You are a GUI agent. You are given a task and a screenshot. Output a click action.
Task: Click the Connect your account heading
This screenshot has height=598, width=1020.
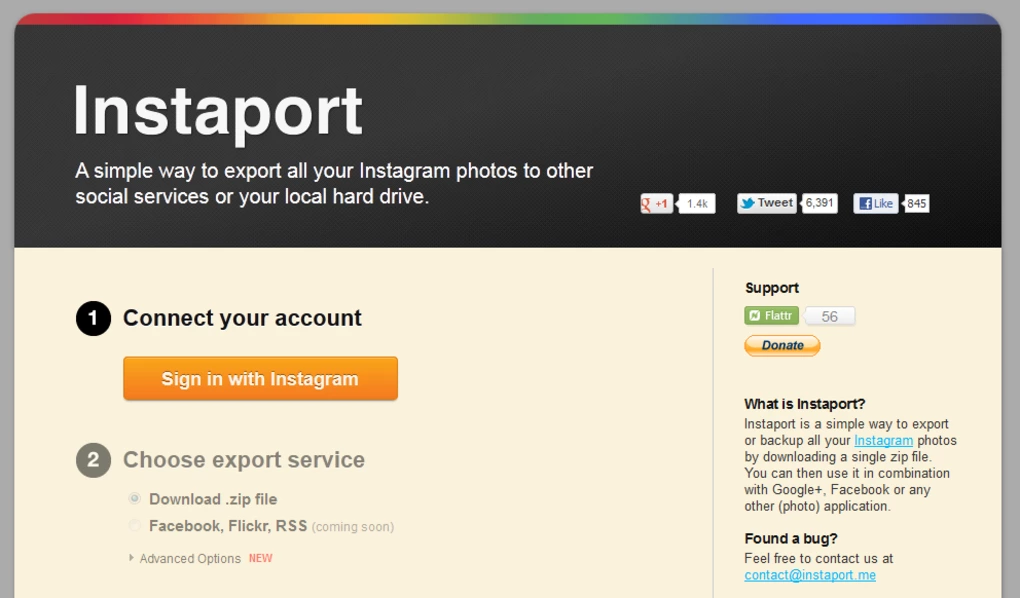(x=242, y=318)
